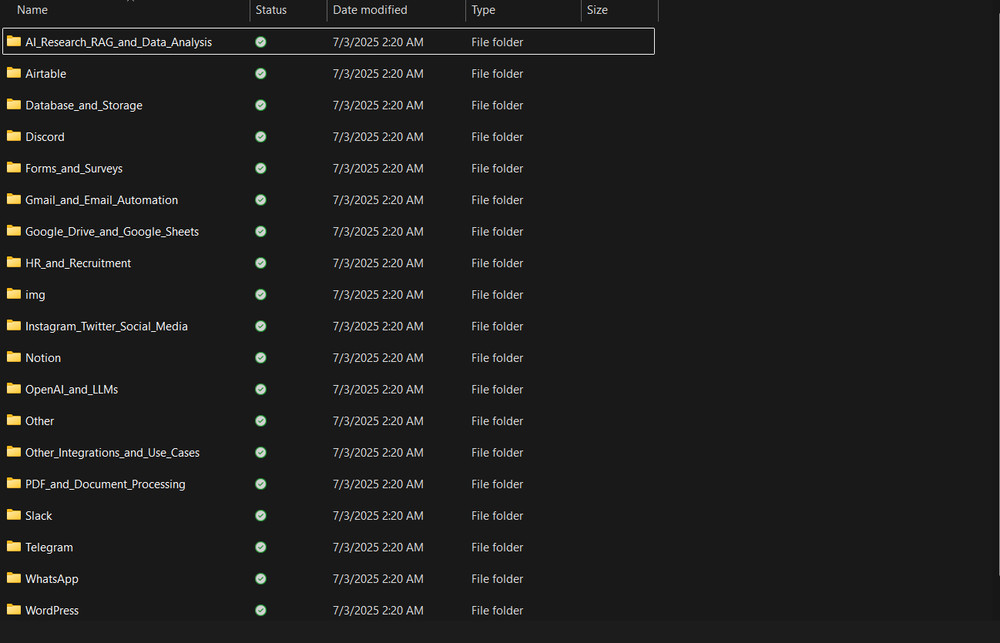Select the folder named exactly Other
Screen dimensions: 1000x643
tap(40, 421)
